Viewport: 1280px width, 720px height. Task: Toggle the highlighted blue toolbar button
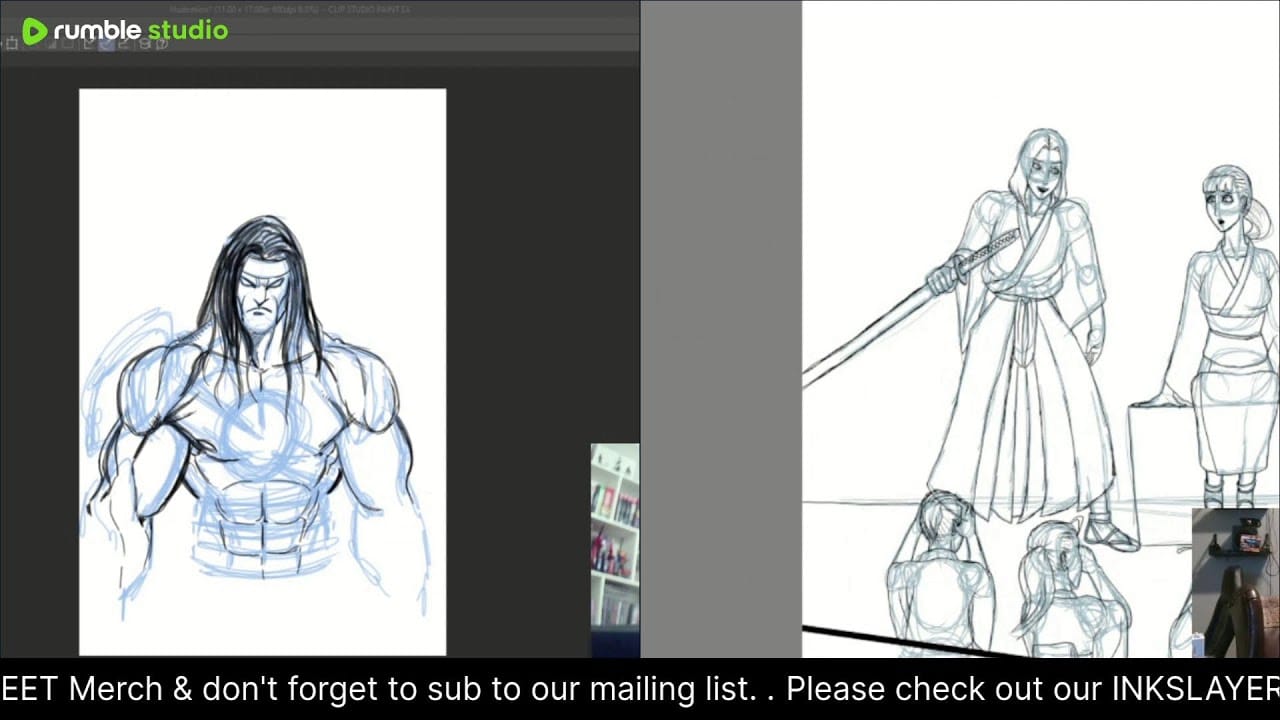107,44
